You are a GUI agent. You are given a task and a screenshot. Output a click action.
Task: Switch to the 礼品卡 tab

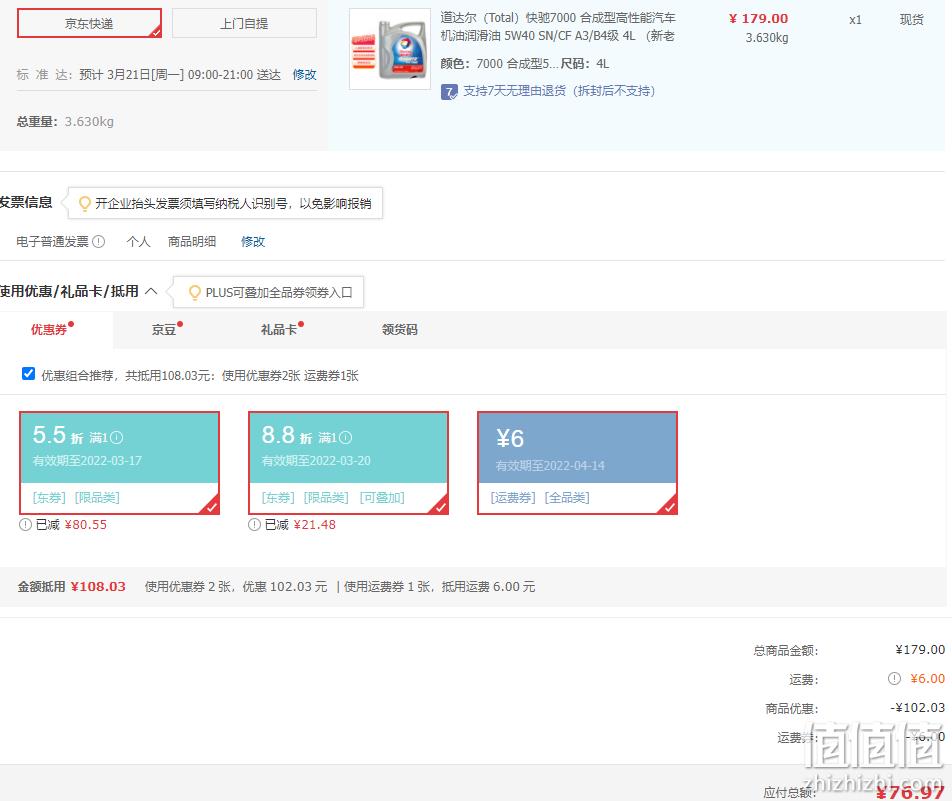pyautogui.click(x=279, y=330)
